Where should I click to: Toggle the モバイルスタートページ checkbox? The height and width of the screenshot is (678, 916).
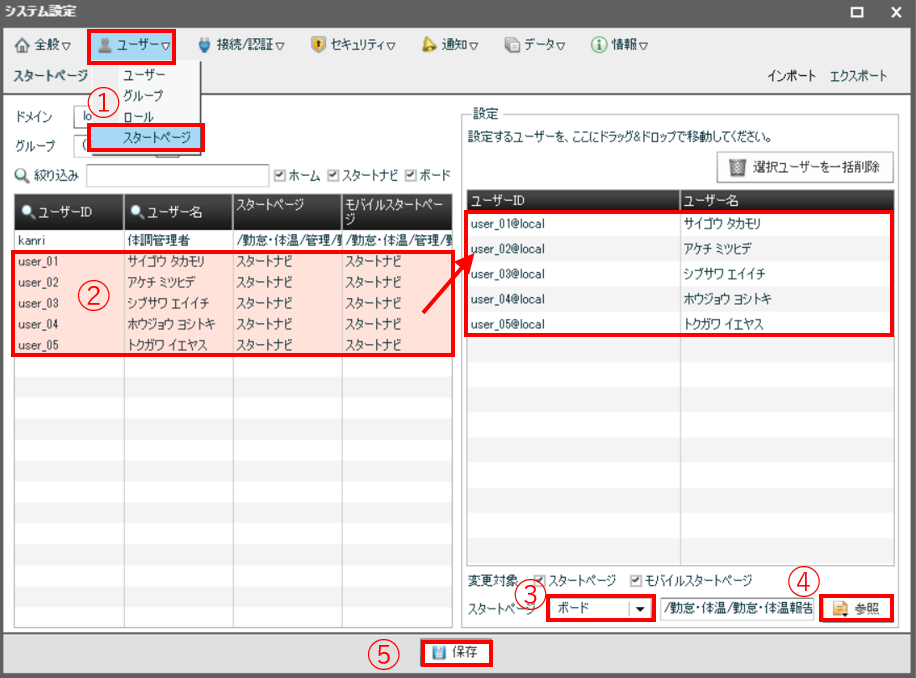[x=636, y=580]
